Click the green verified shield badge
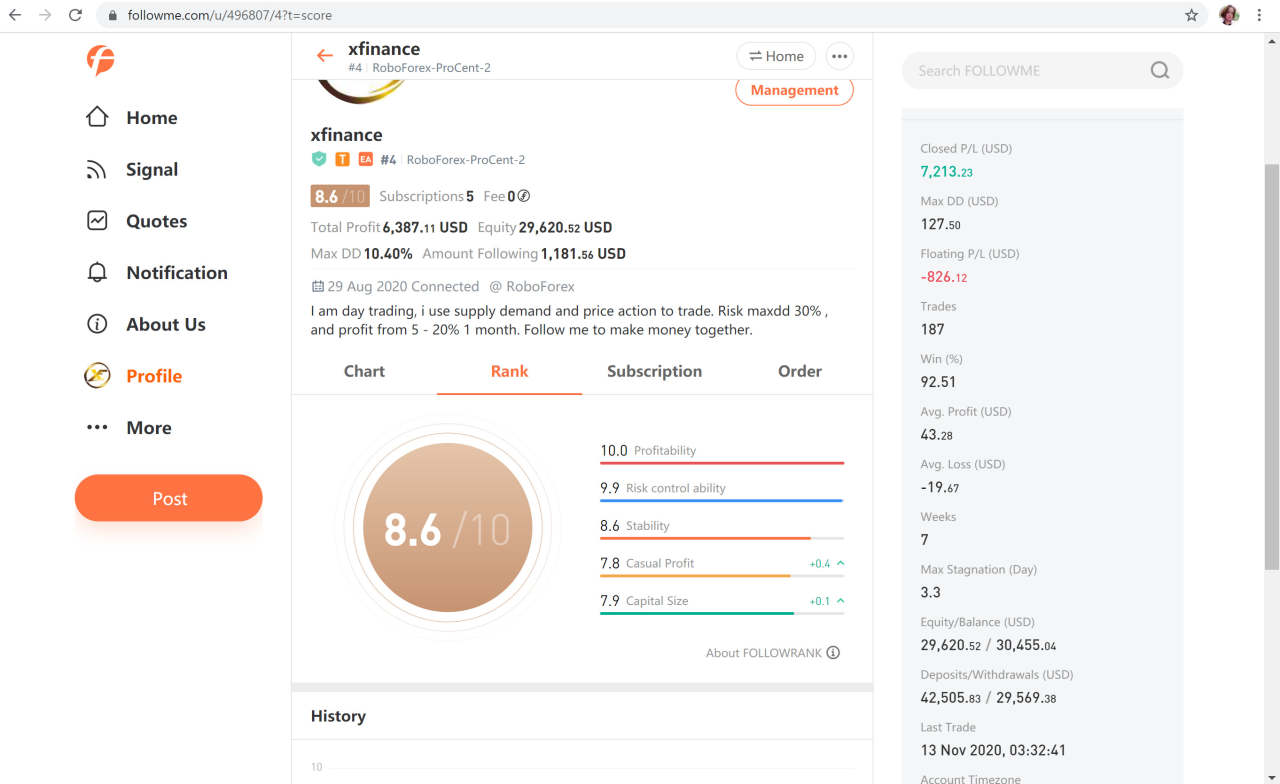The image size is (1280, 784). (319, 159)
